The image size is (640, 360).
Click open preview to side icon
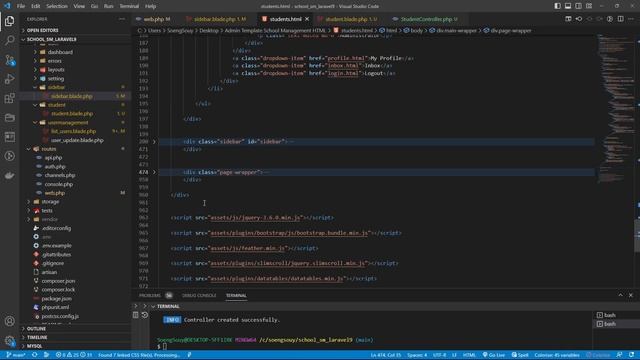(x=568, y=19)
